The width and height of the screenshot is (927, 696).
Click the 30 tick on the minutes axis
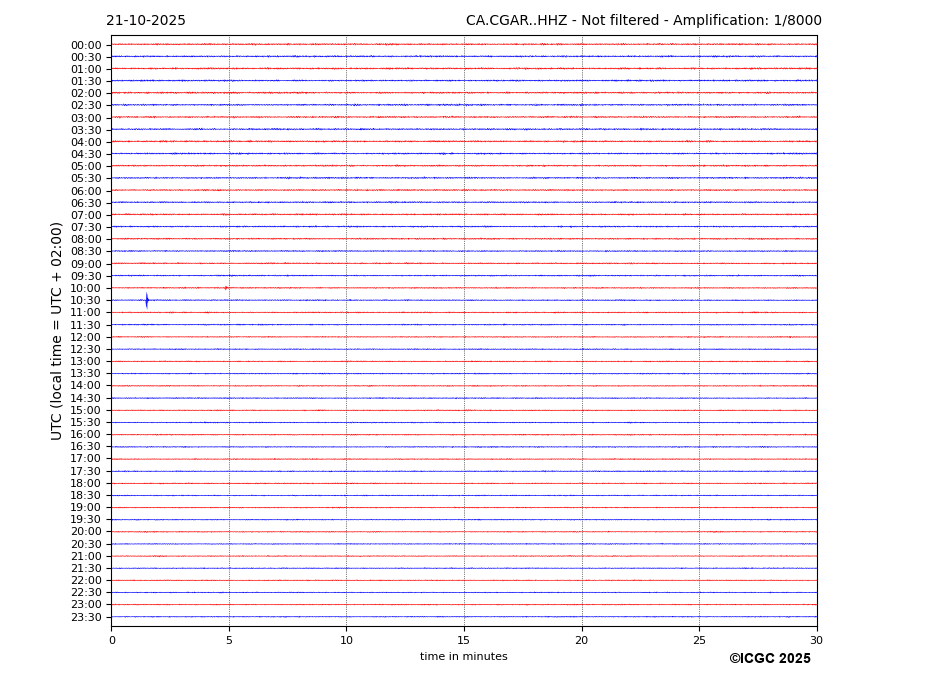click(816, 640)
